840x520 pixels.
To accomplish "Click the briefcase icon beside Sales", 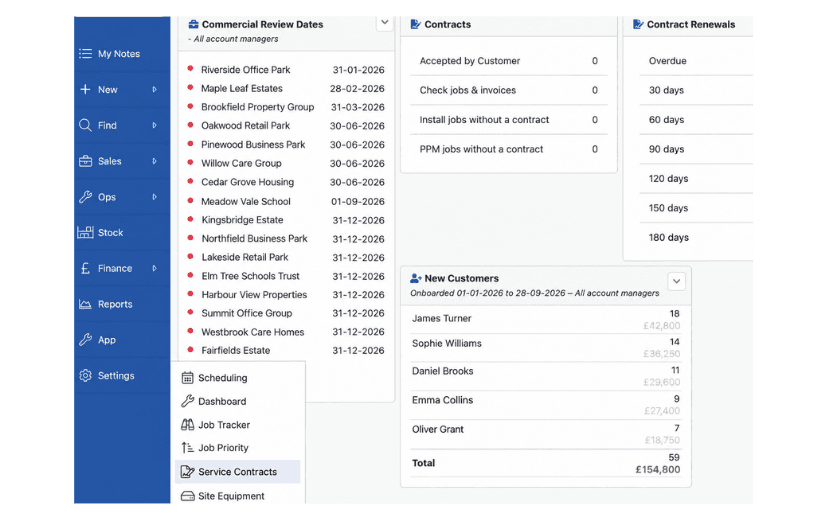I will [x=85, y=161].
